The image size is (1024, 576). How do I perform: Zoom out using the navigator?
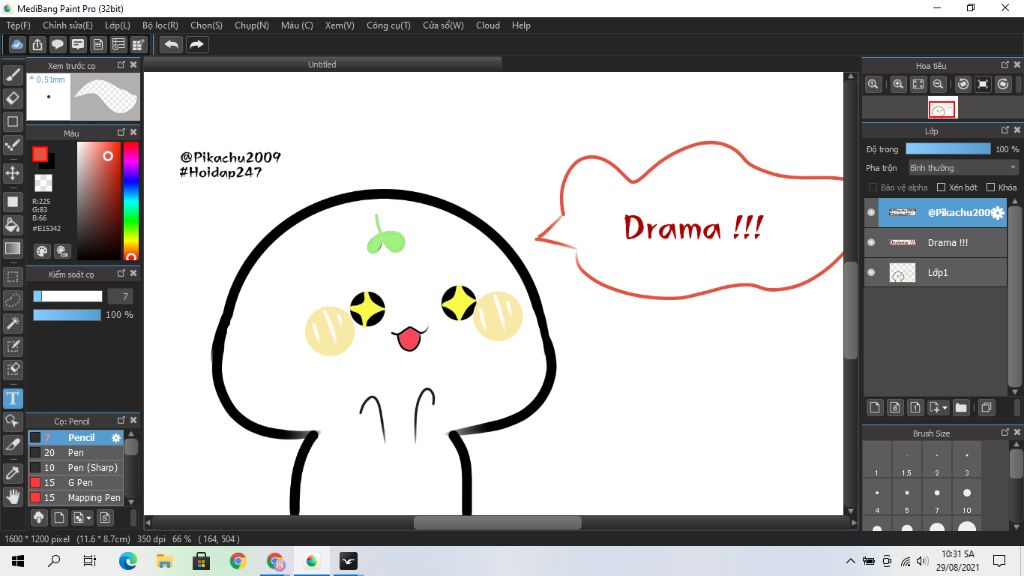(938, 84)
